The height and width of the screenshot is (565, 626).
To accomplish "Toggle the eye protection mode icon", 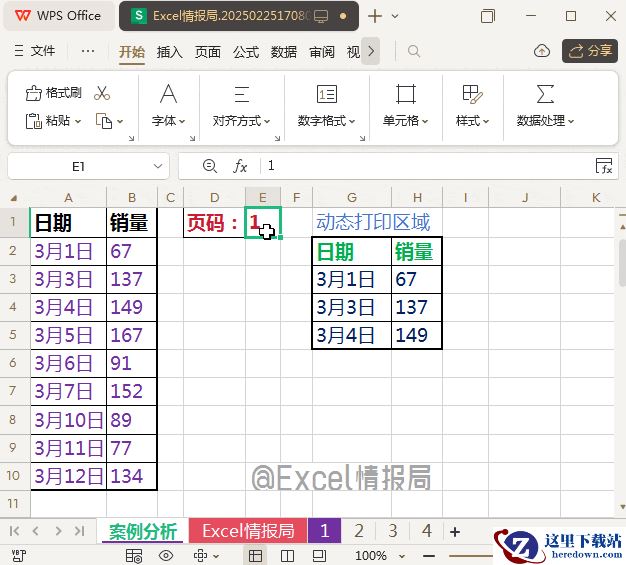I will click(166, 555).
